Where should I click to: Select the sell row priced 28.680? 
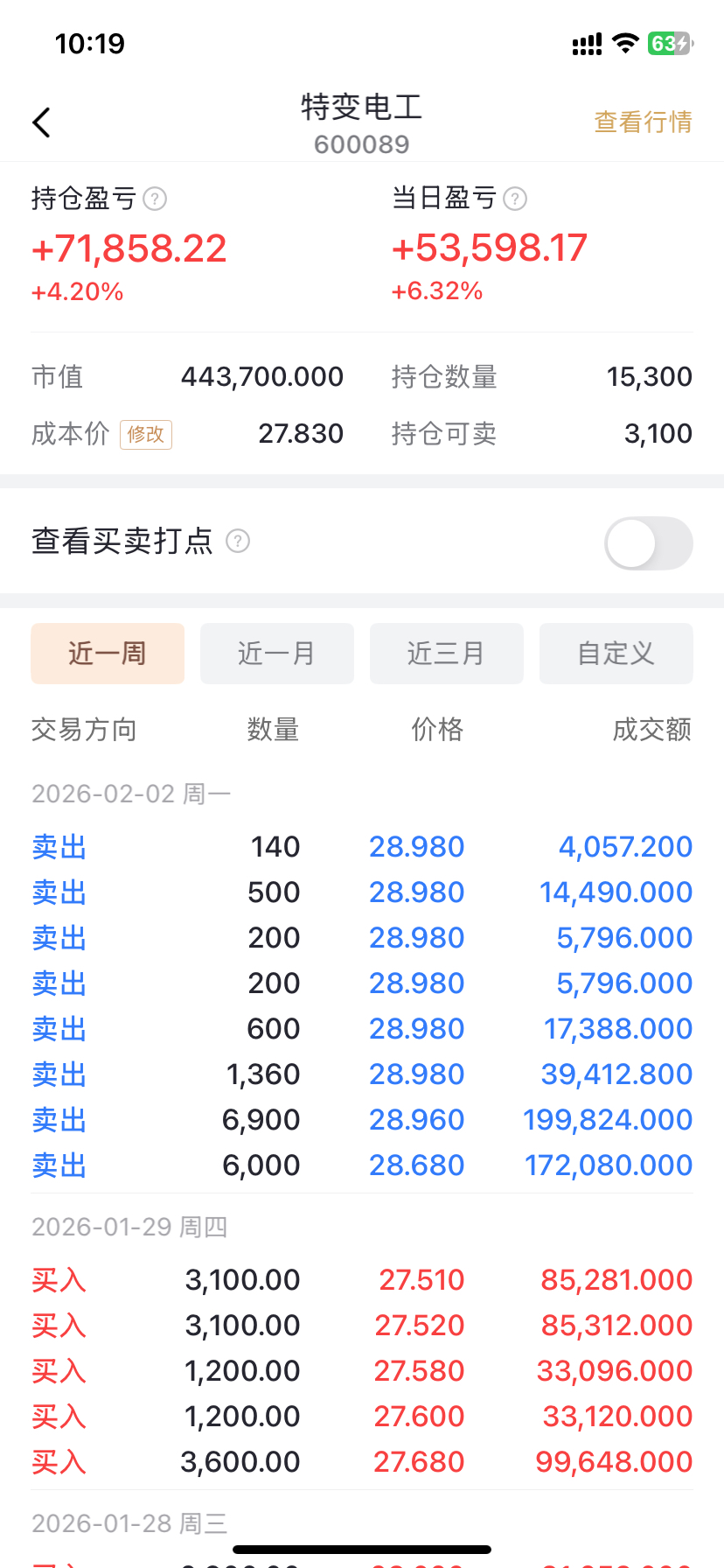(362, 1165)
